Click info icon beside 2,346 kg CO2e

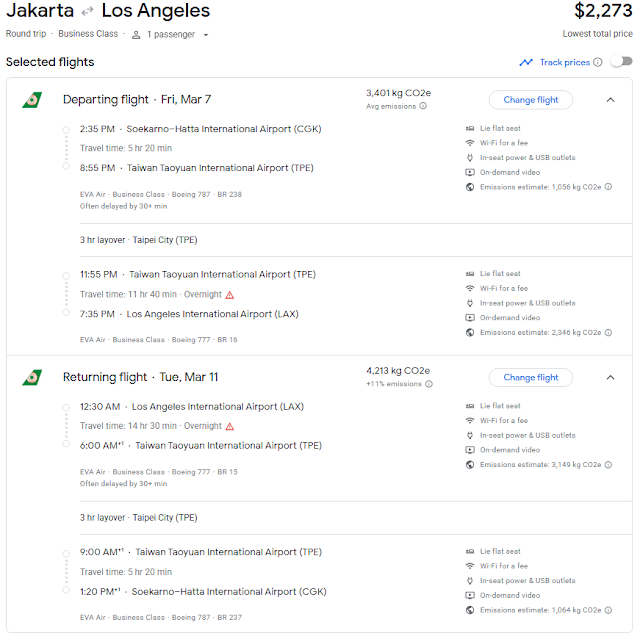608,332
